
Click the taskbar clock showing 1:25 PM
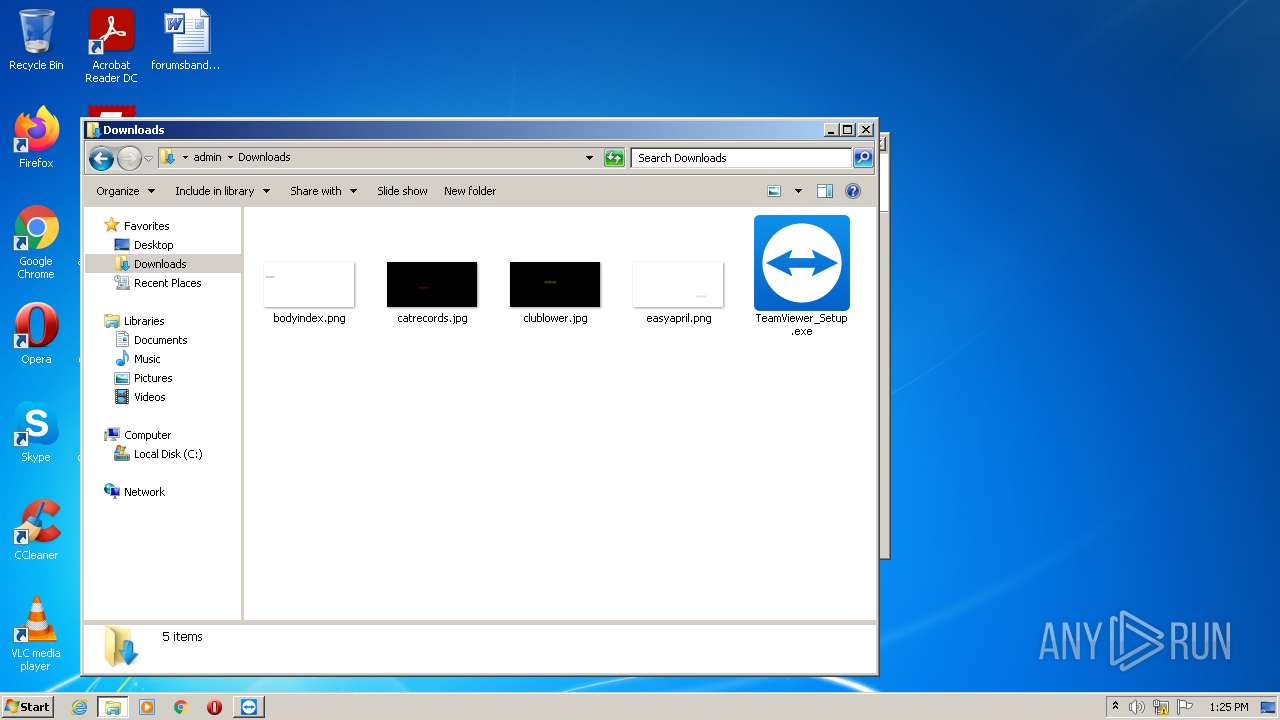tap(1228, 707)
